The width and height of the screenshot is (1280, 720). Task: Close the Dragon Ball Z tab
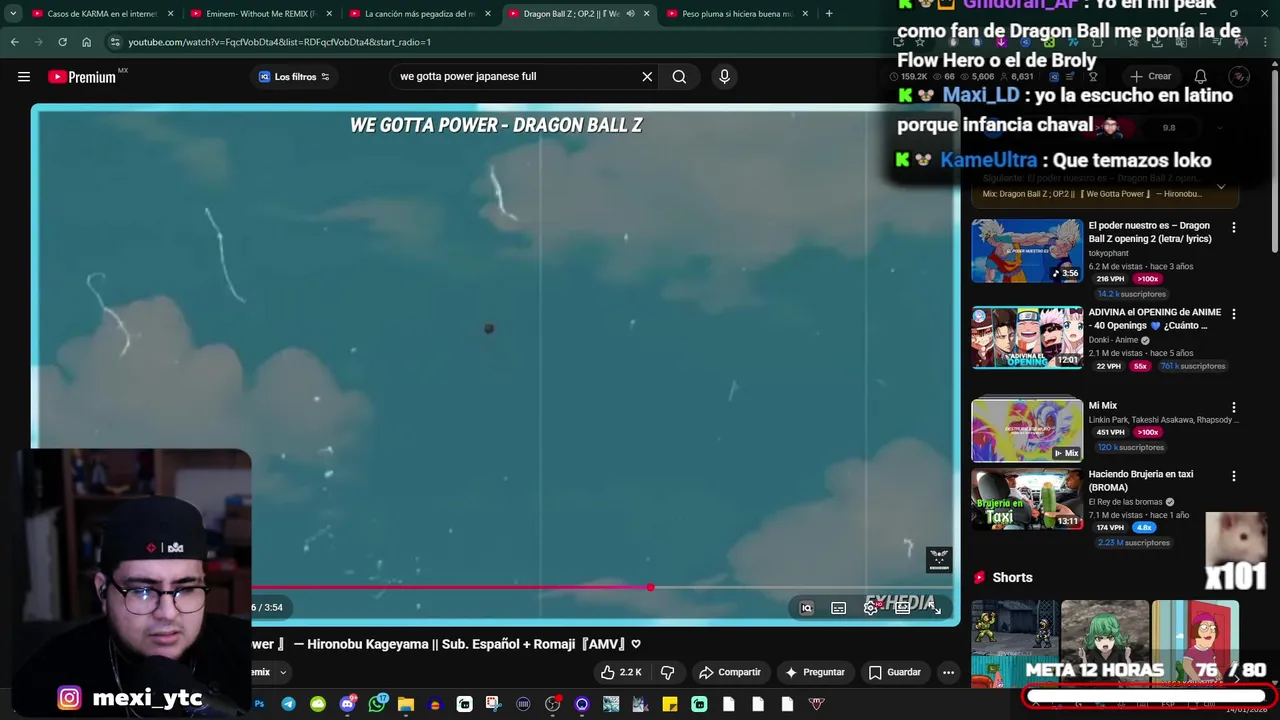(x=647, y=14)
